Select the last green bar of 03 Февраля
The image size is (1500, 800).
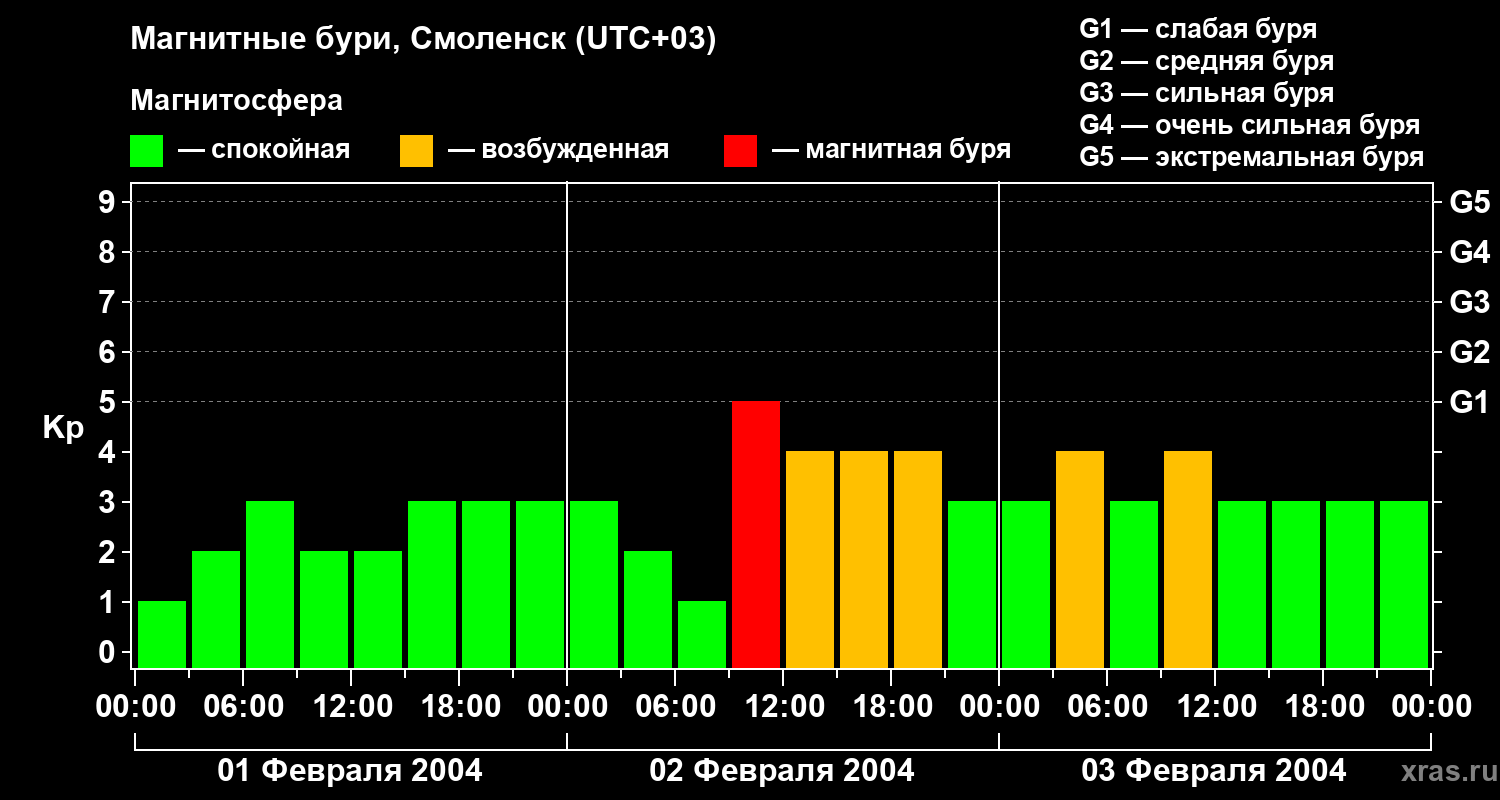tap(1404, 584)
